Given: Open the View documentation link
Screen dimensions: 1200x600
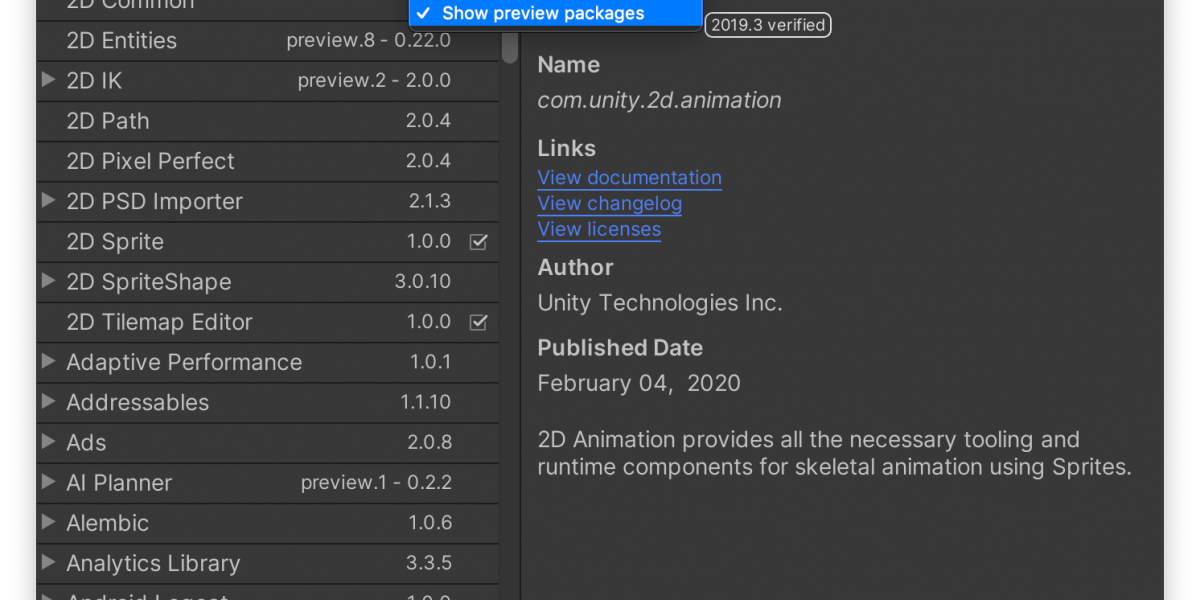Looking at the screenshot, I should (x=629, y=178).
